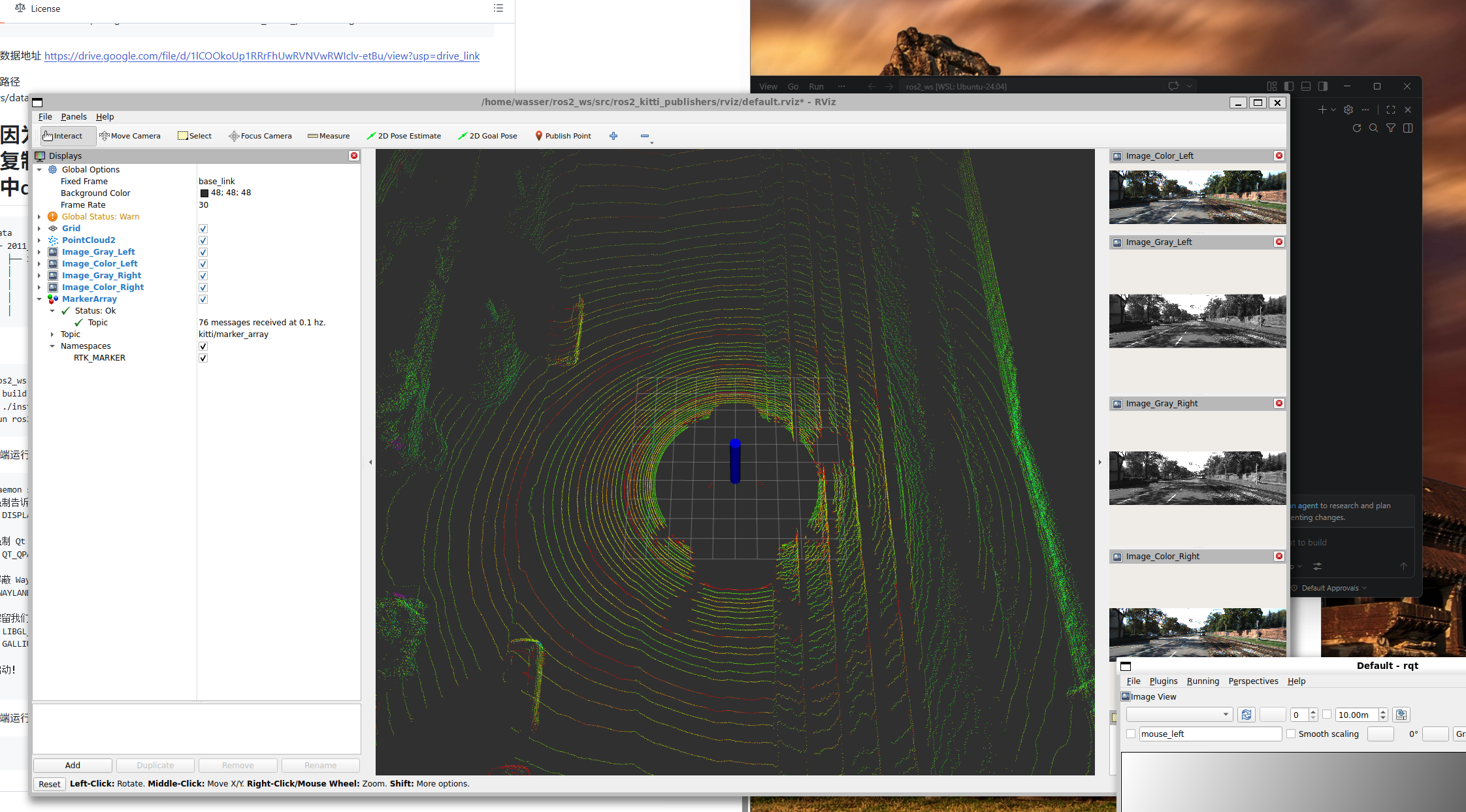Open the Google Drive dataset link
The height and width of the screenshot is (812, 1466).
click(262, 56)
